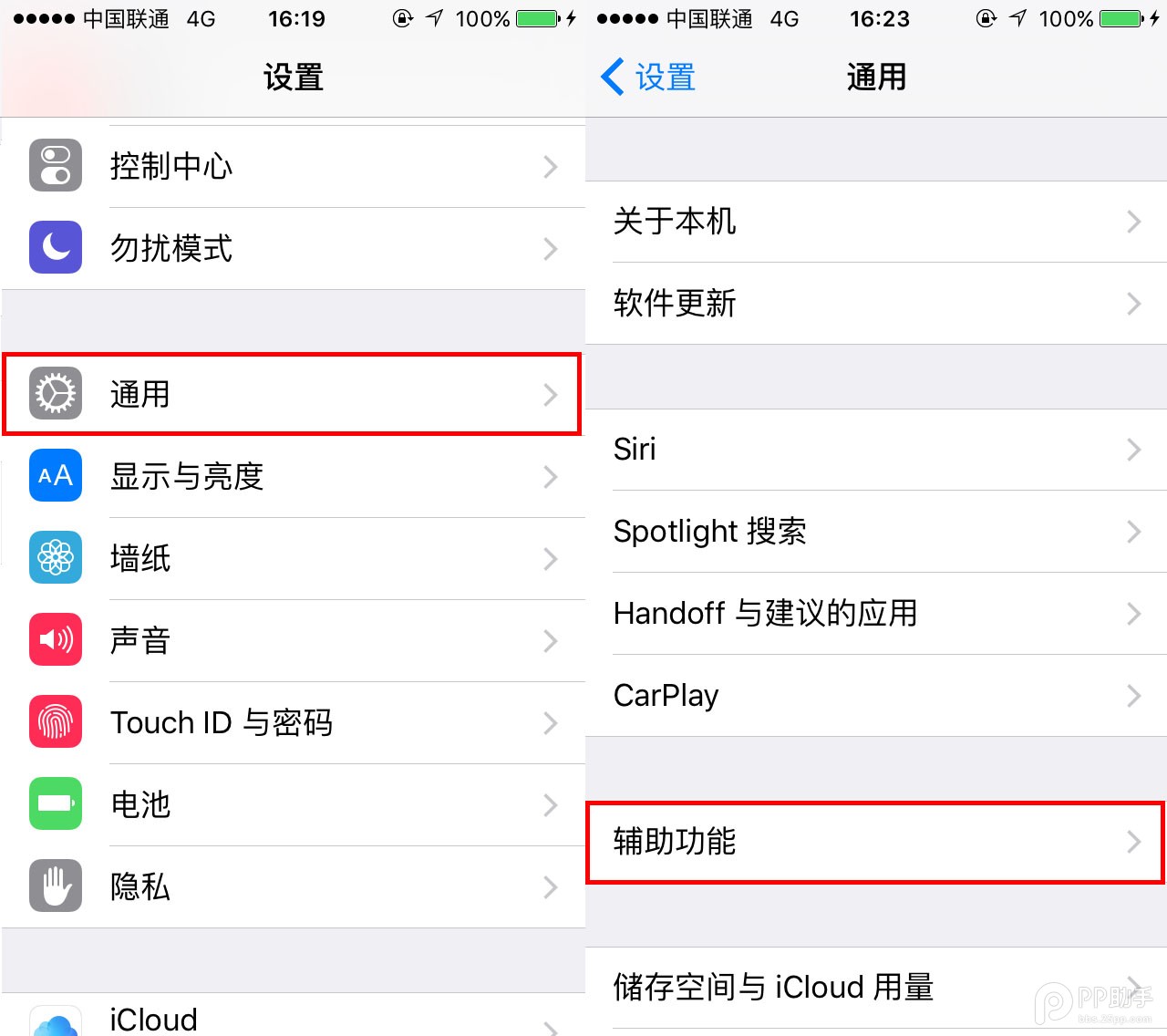Tap the Wallpaper flower icon
Viewport: 1167px width, 1036px height.
click(x=56, y=558)
